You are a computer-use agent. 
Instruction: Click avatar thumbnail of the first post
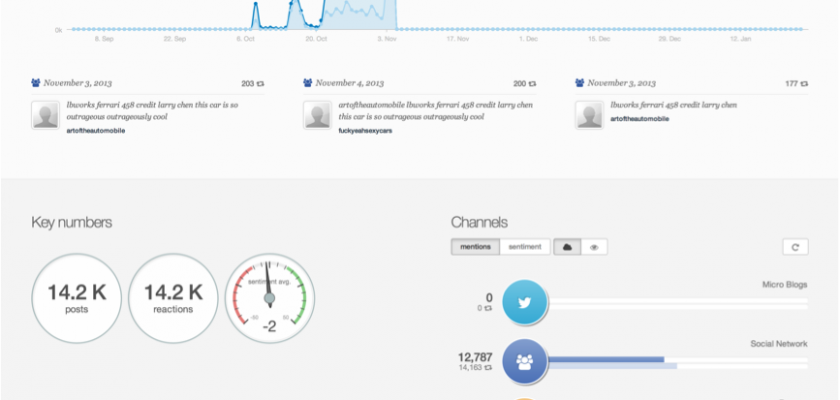coord(45,115)
